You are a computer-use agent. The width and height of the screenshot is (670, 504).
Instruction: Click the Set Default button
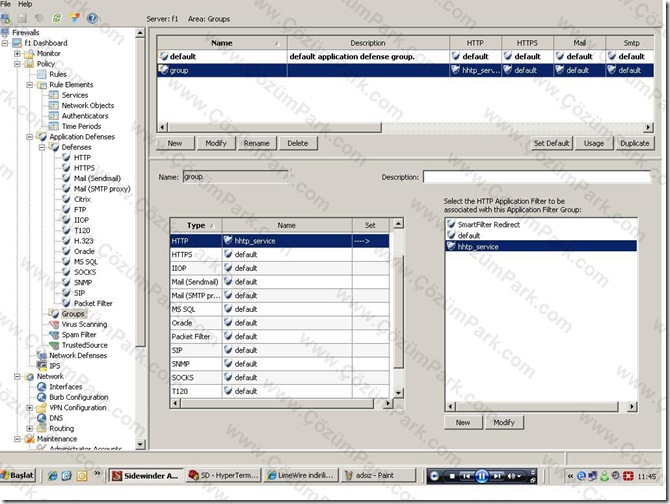pos(552,144)
